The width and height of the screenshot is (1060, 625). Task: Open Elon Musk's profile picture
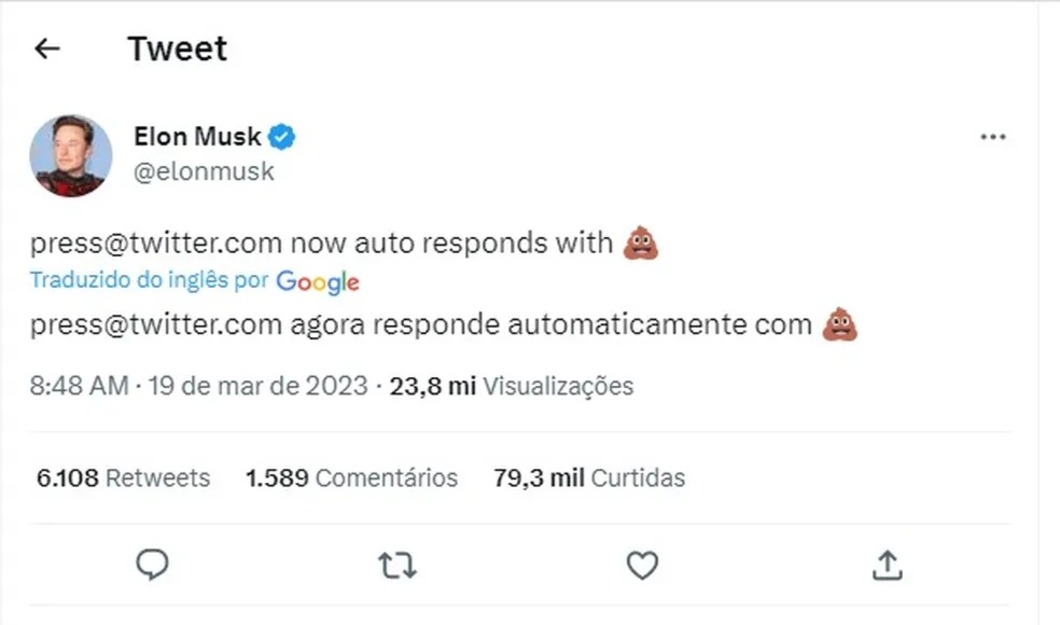(x=70, y=155)
